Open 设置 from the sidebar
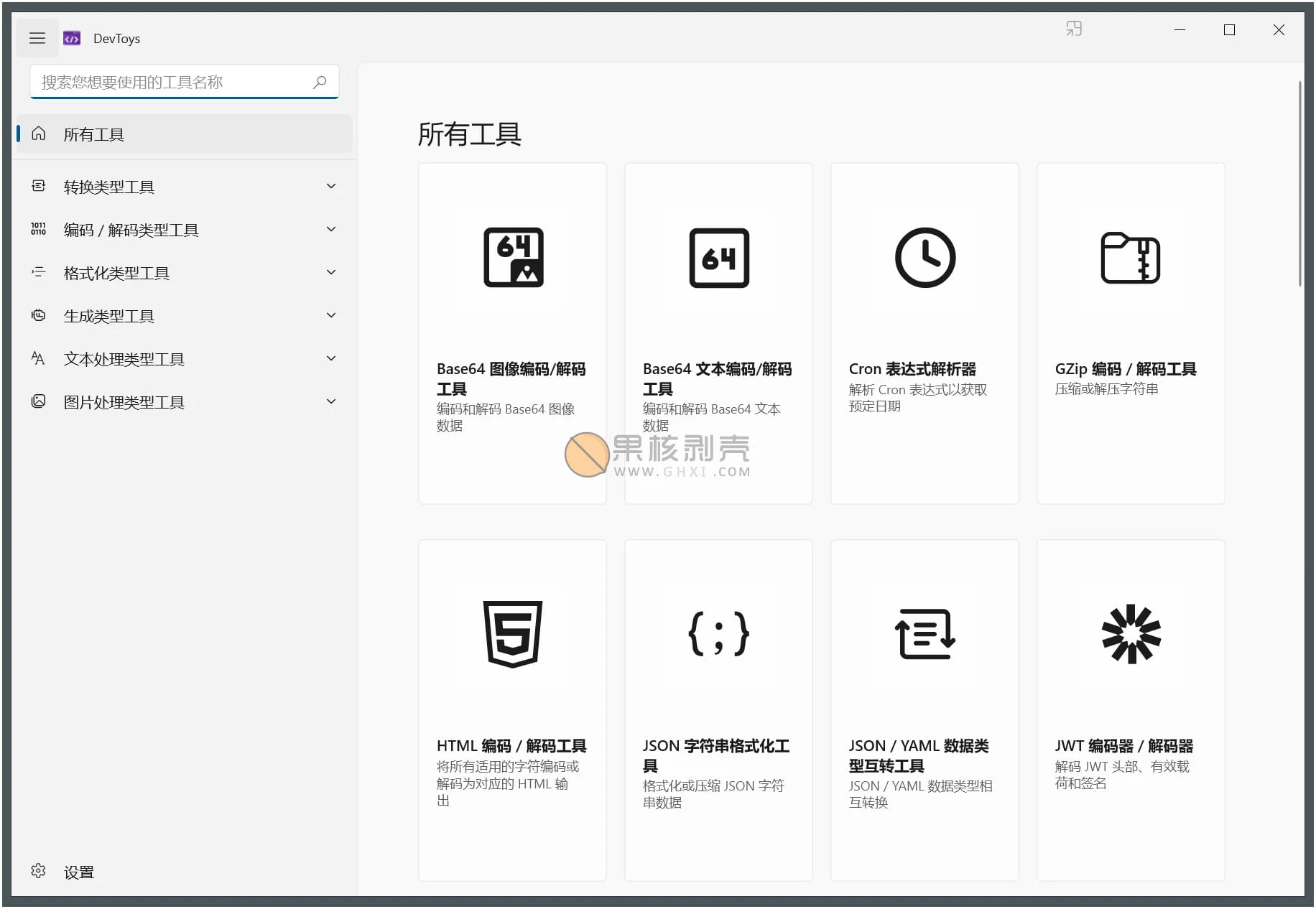The height and width of the screenshot is (909, 1316). click(x=185, y=871)
